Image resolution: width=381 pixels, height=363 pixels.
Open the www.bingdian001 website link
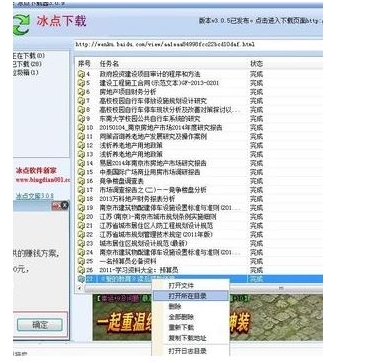(x=43, y=180)
